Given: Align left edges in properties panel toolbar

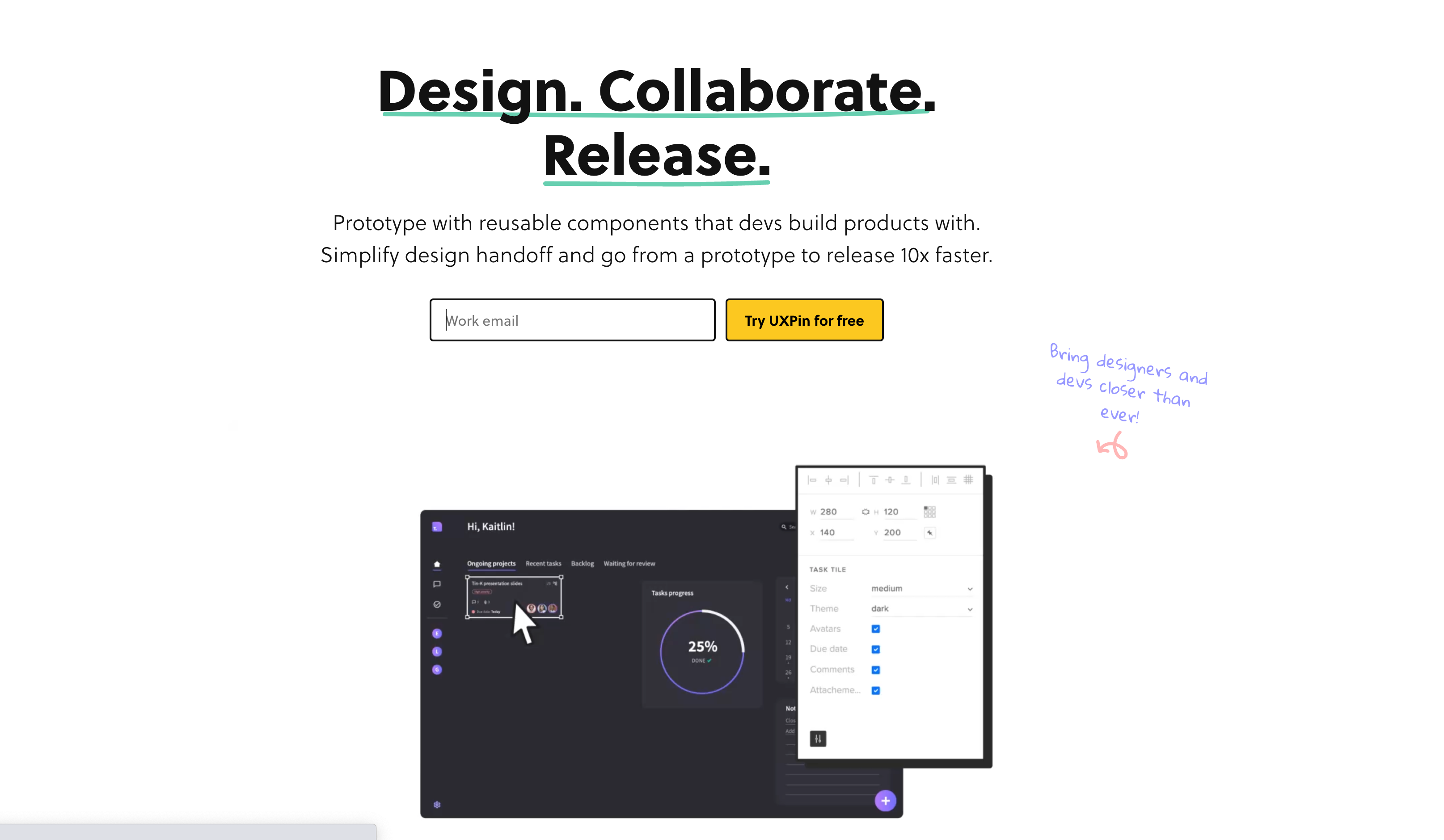Looking at the screenshot, I should tap(812, 480).
